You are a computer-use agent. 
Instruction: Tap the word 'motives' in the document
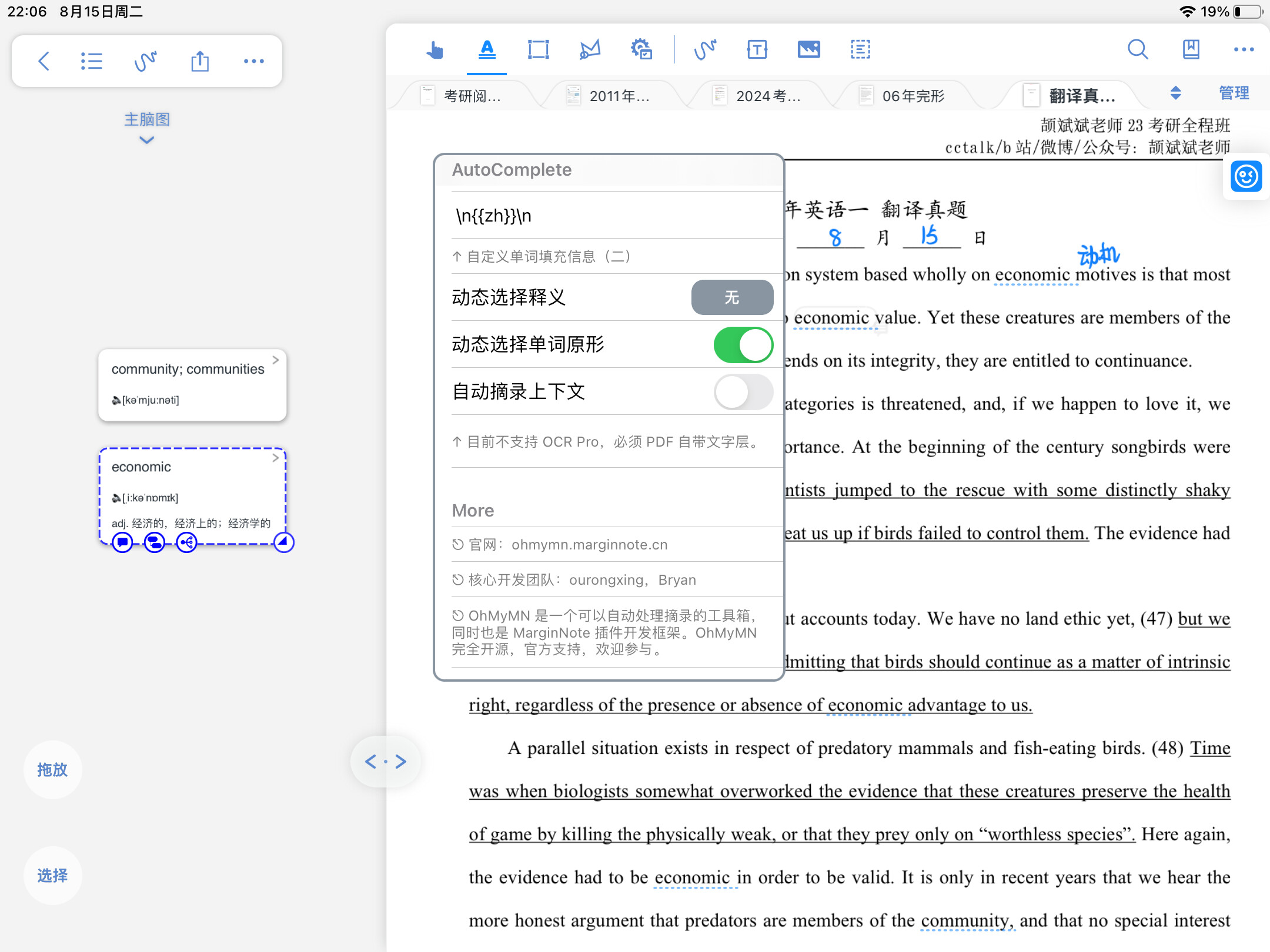point(1106,274)
